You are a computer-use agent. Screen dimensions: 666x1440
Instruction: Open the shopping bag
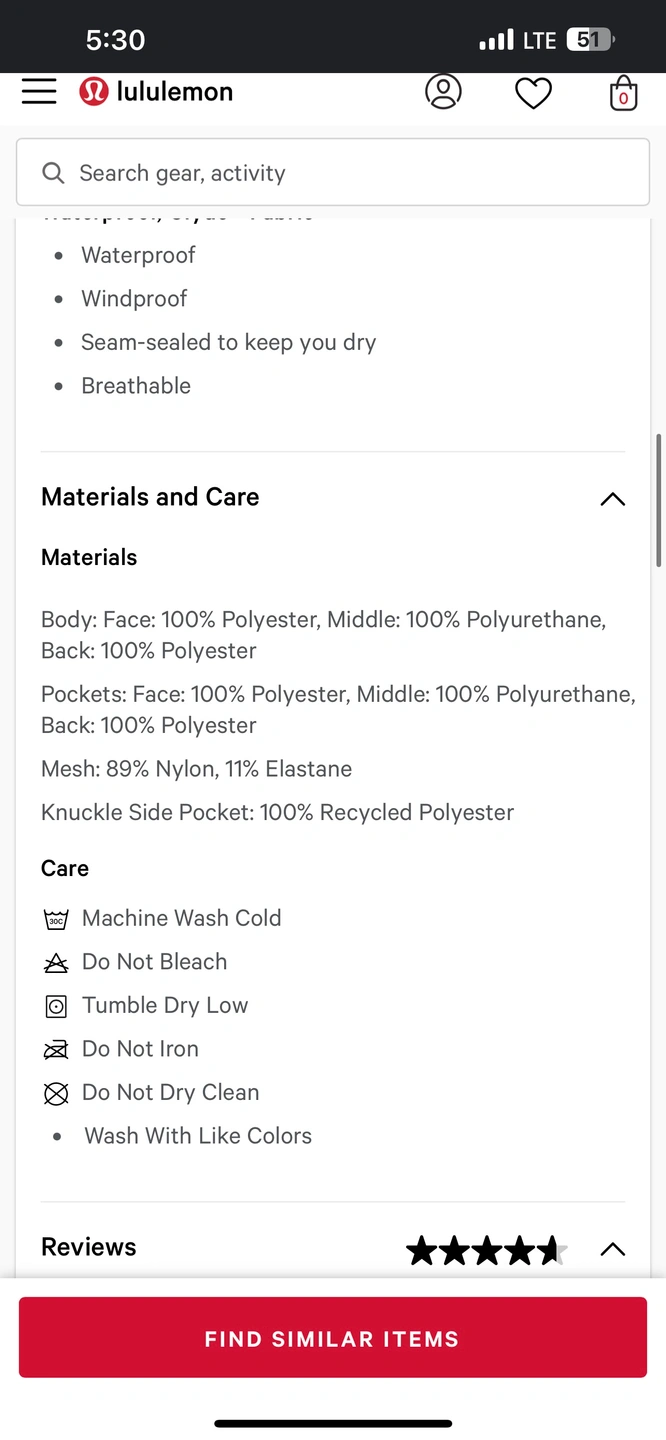pos(623,93)
